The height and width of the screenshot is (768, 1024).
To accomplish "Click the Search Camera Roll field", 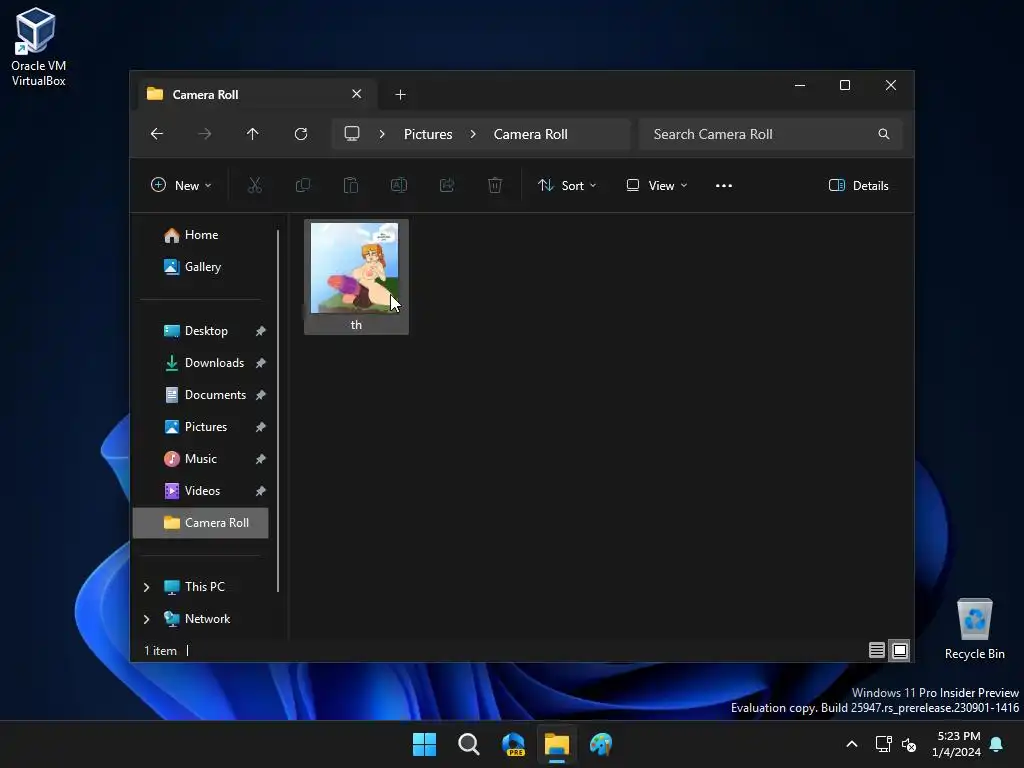I will 771,134.
